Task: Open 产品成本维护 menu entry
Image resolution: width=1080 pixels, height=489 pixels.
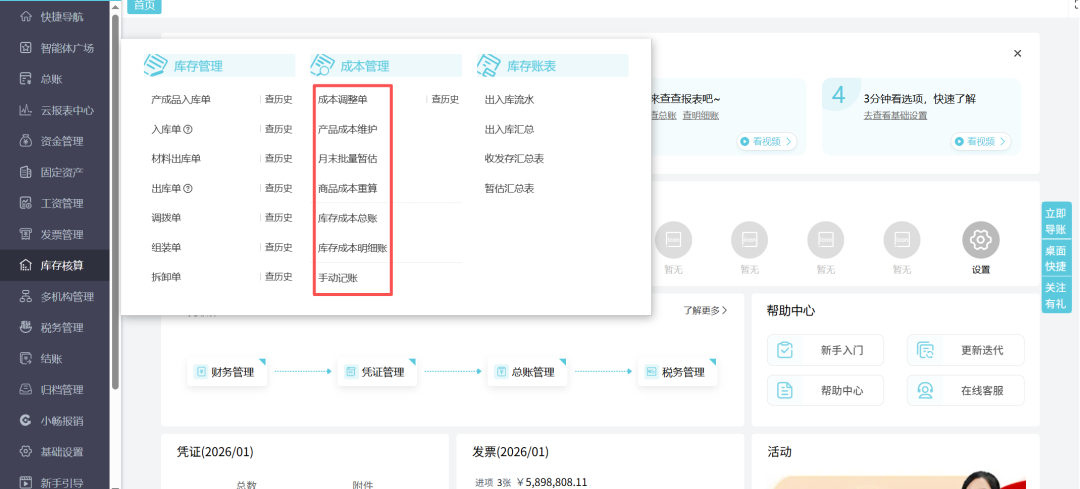Action: (x=347, y=129)
